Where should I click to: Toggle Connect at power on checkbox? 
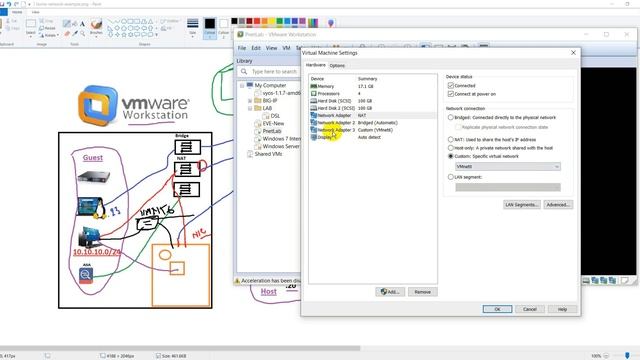(x=451, y=94)
